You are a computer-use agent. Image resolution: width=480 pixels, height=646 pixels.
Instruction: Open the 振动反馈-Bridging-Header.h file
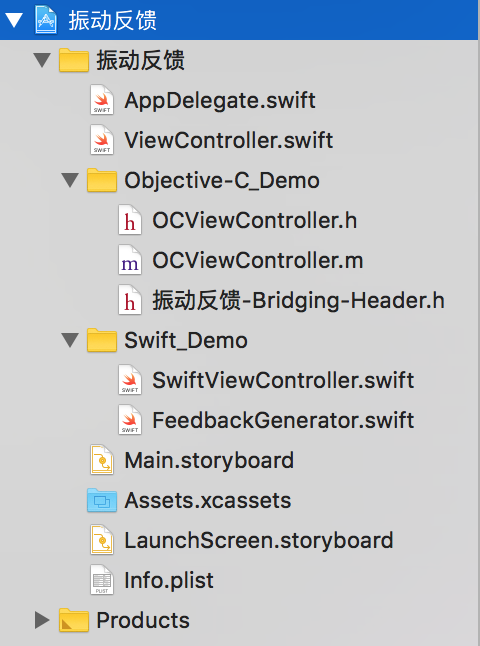[298, 300]
